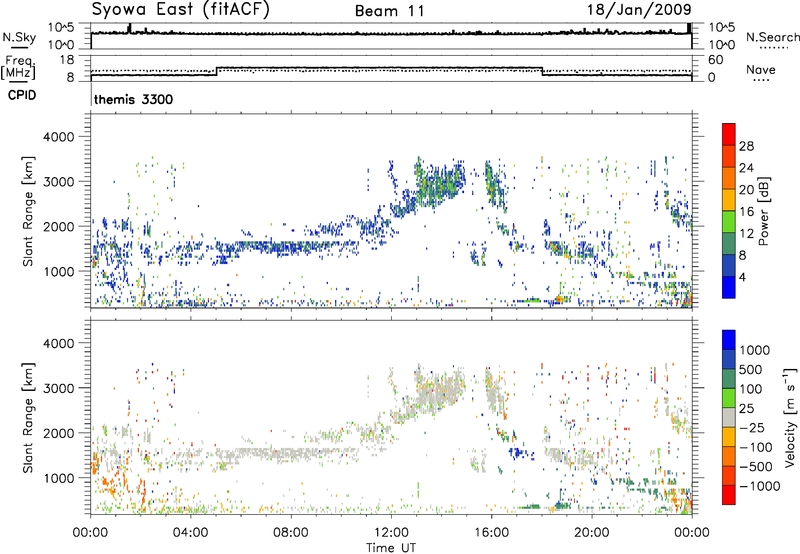Click the "500" positive velocity colorbar value
Viewport: 800px width, 554px height.
[751, 369]
